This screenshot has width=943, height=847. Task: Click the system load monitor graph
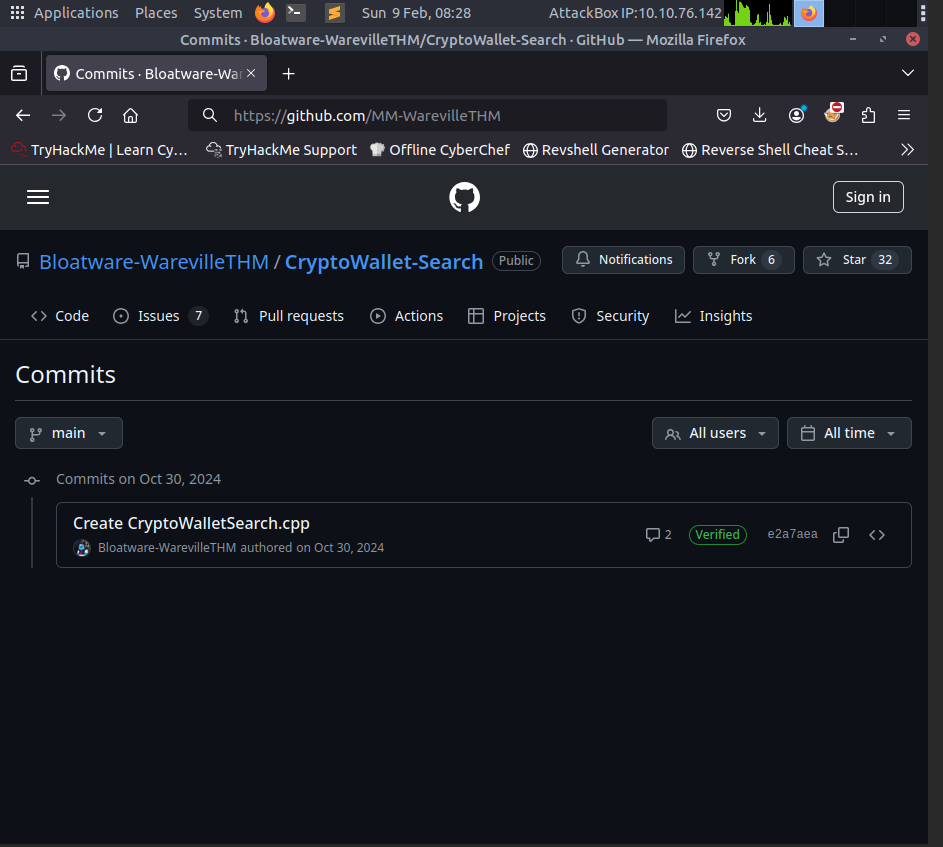click(x=758, y=13)
